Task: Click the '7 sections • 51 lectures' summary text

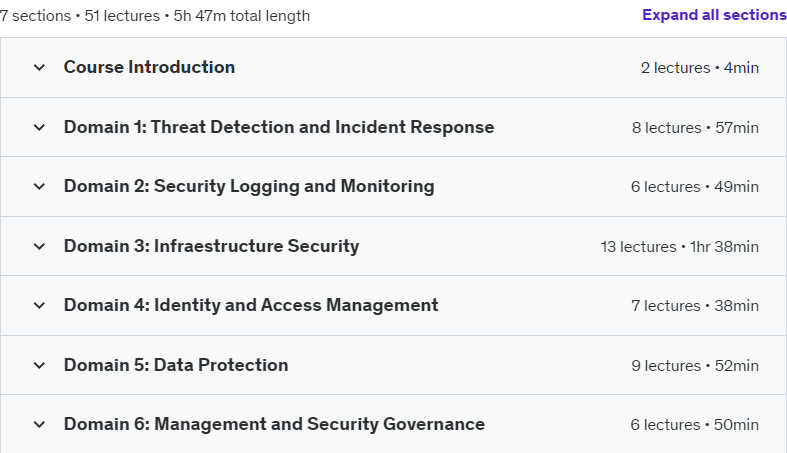Action: tap(80, 16)
